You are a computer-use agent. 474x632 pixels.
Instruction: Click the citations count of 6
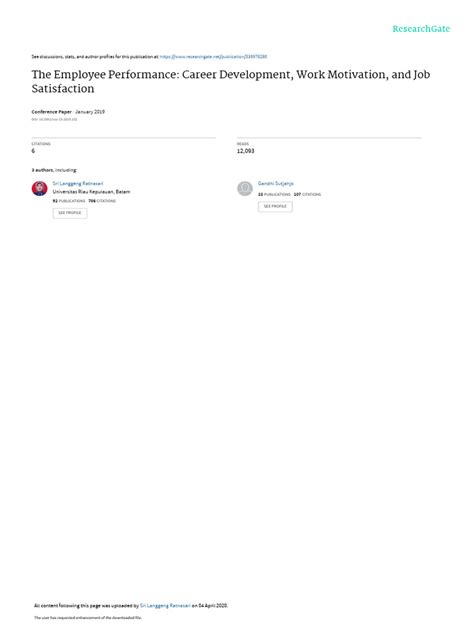(33, 151)
